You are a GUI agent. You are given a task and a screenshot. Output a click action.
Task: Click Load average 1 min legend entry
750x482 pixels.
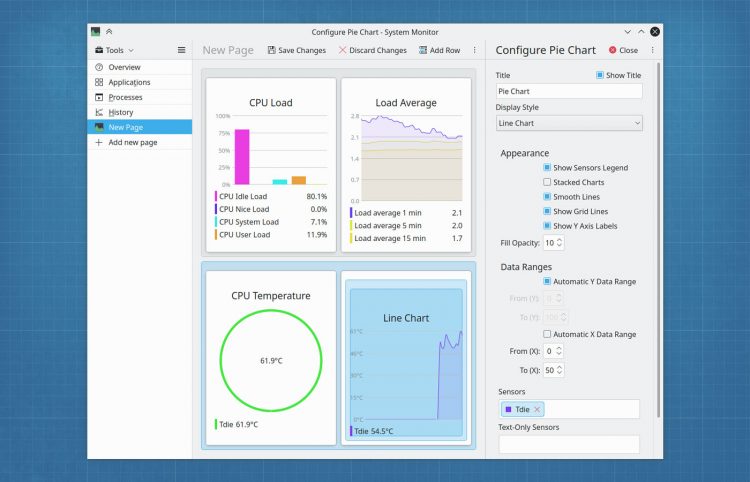click(406, 213)
